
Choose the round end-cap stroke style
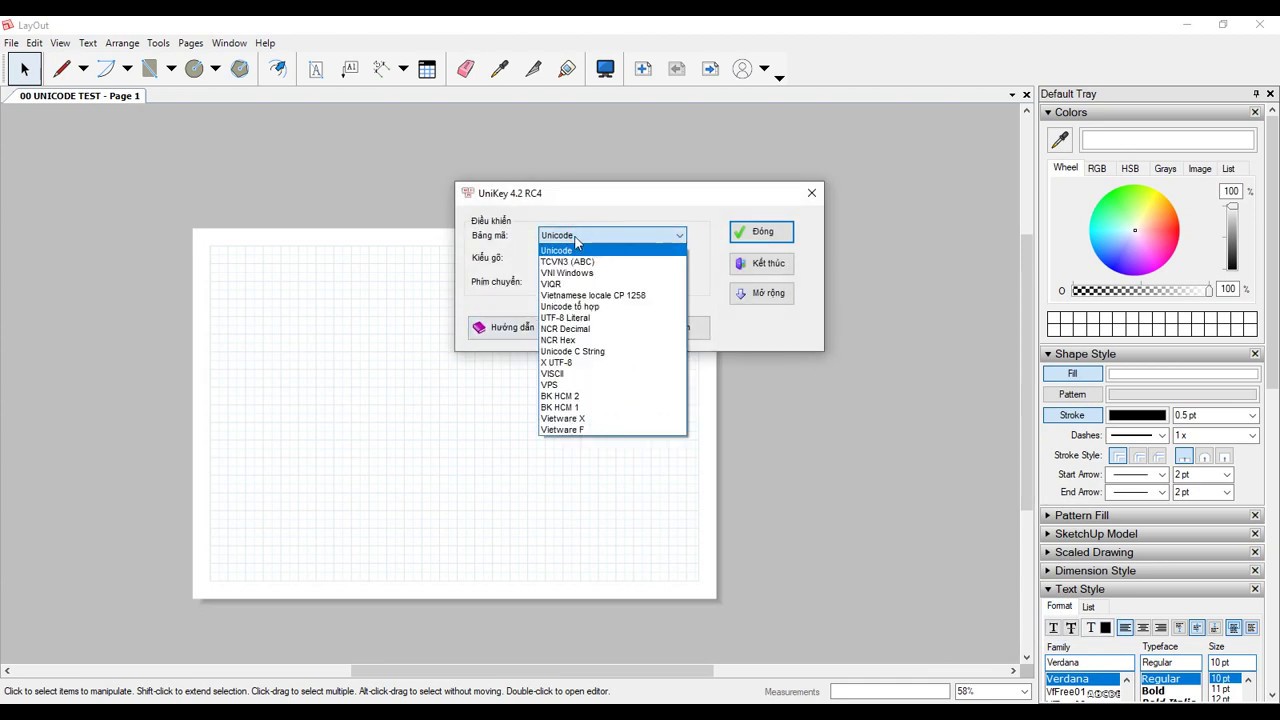[1205, 456]
